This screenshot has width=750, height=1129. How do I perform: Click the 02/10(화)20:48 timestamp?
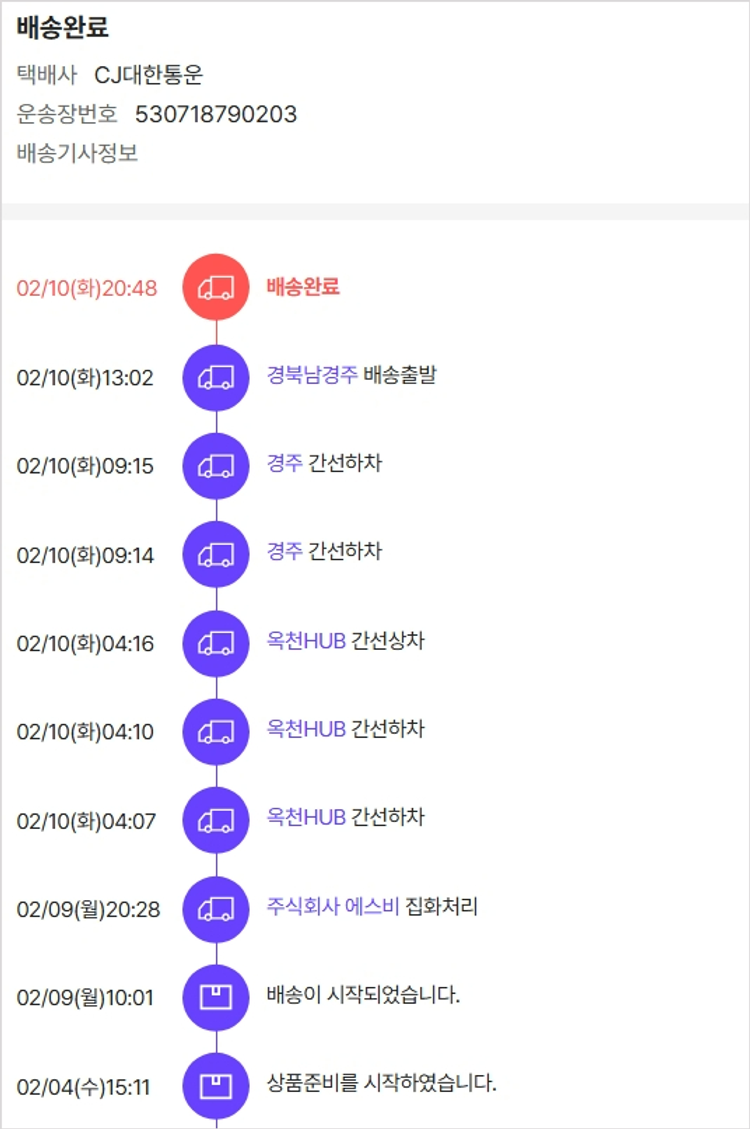click(87, 289)
